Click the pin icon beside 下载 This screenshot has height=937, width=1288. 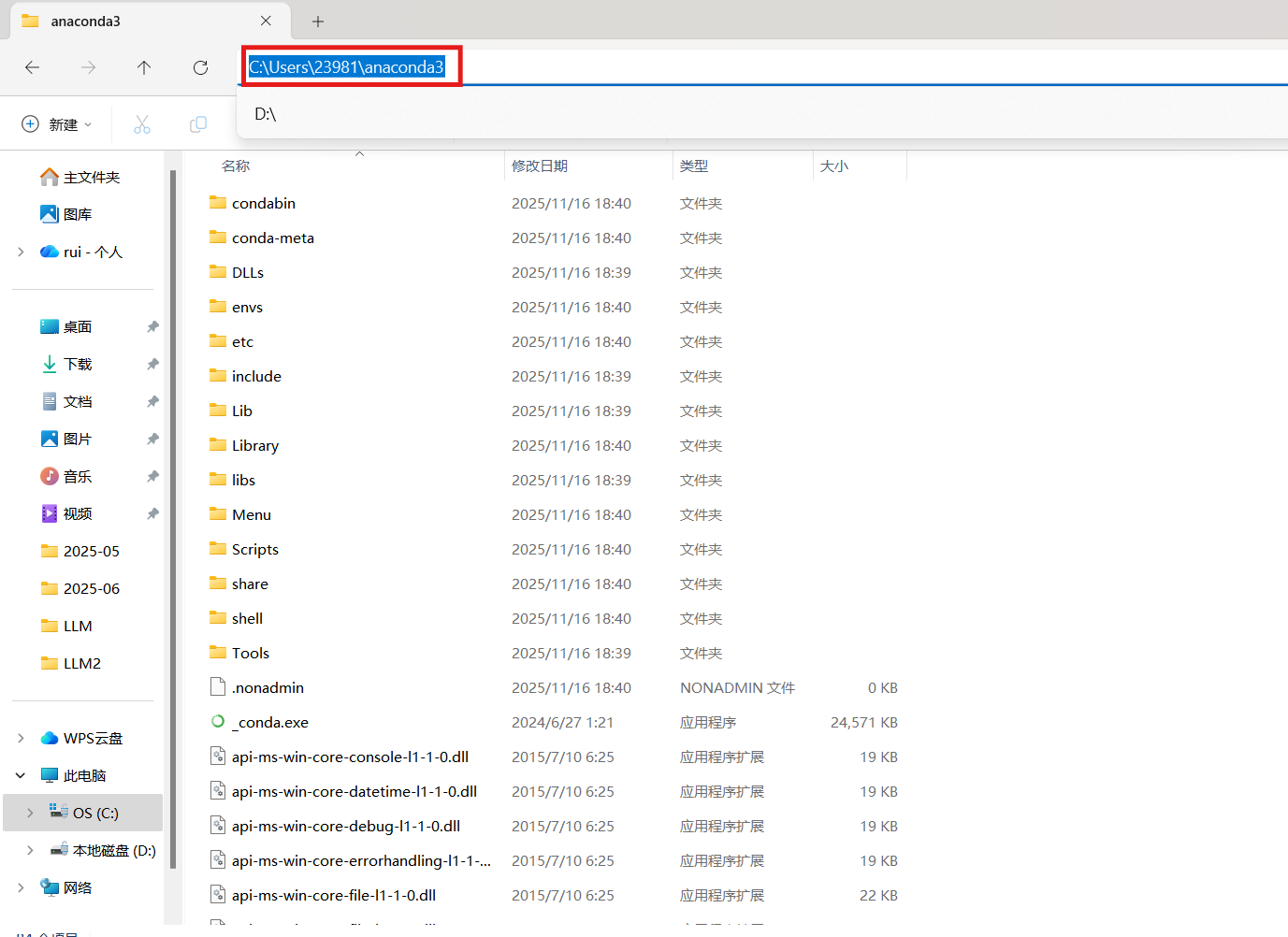coord(152,364)
